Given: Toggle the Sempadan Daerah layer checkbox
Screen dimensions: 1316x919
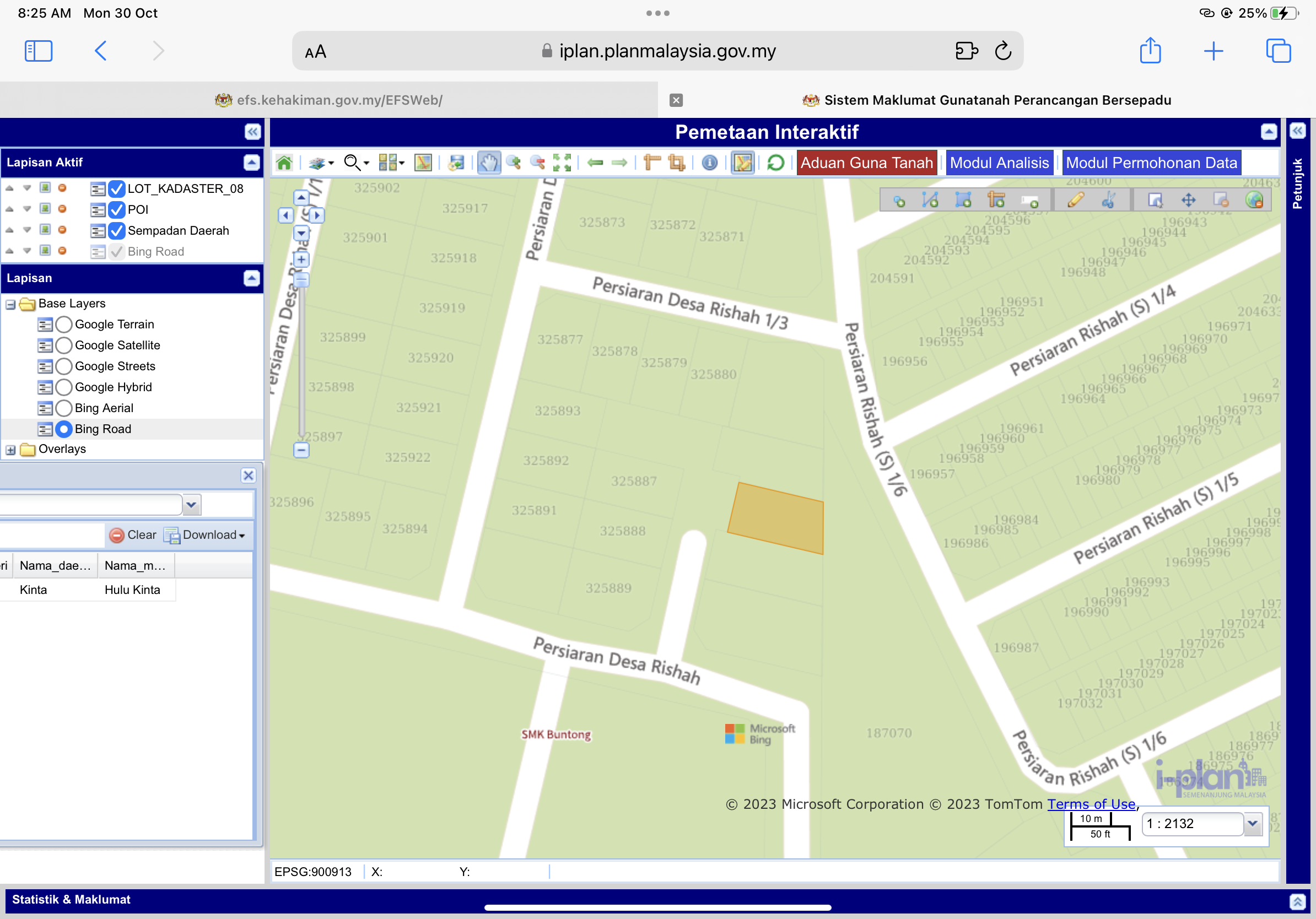Looking at the screenshot, I should (117, 230).
